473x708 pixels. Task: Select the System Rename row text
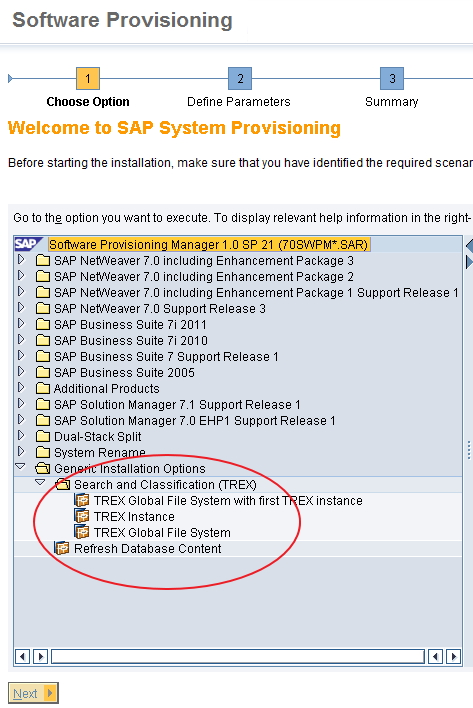coord(100,452)
